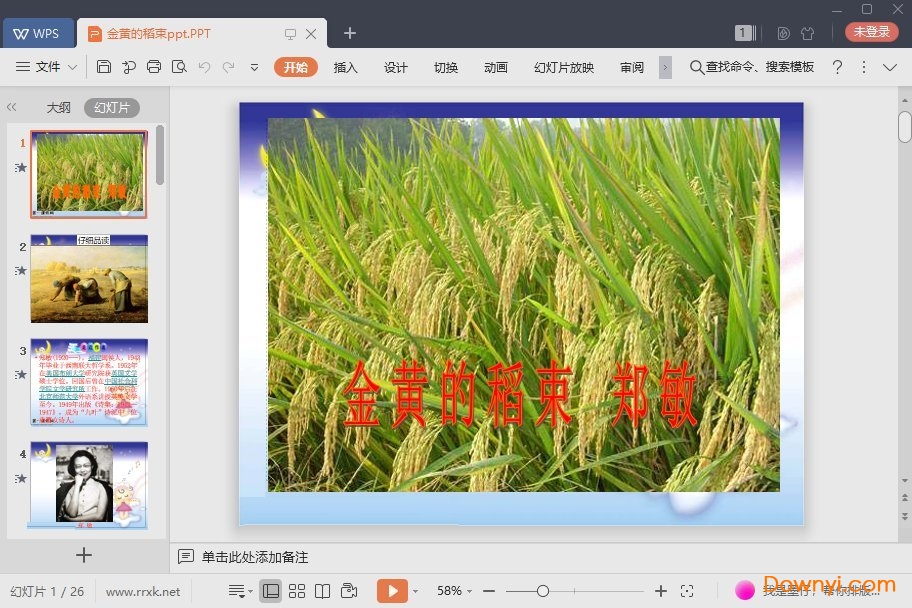Expand the slideshow play options arrow

point(415,590)
